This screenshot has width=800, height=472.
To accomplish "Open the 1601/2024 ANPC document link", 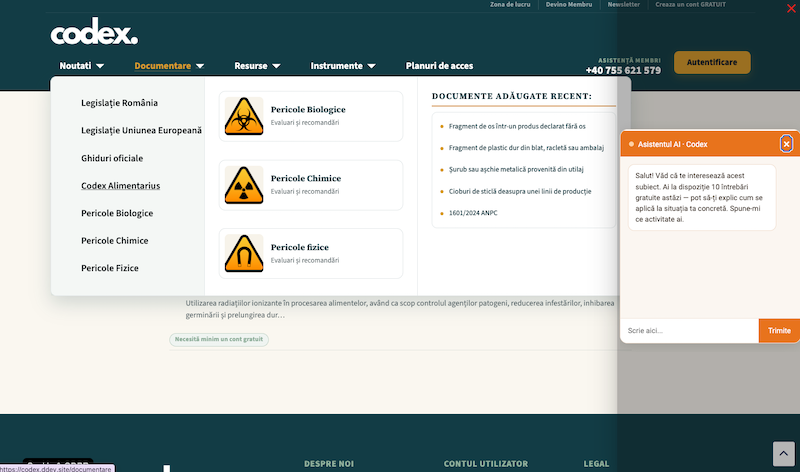I will [x=473, y=213].
